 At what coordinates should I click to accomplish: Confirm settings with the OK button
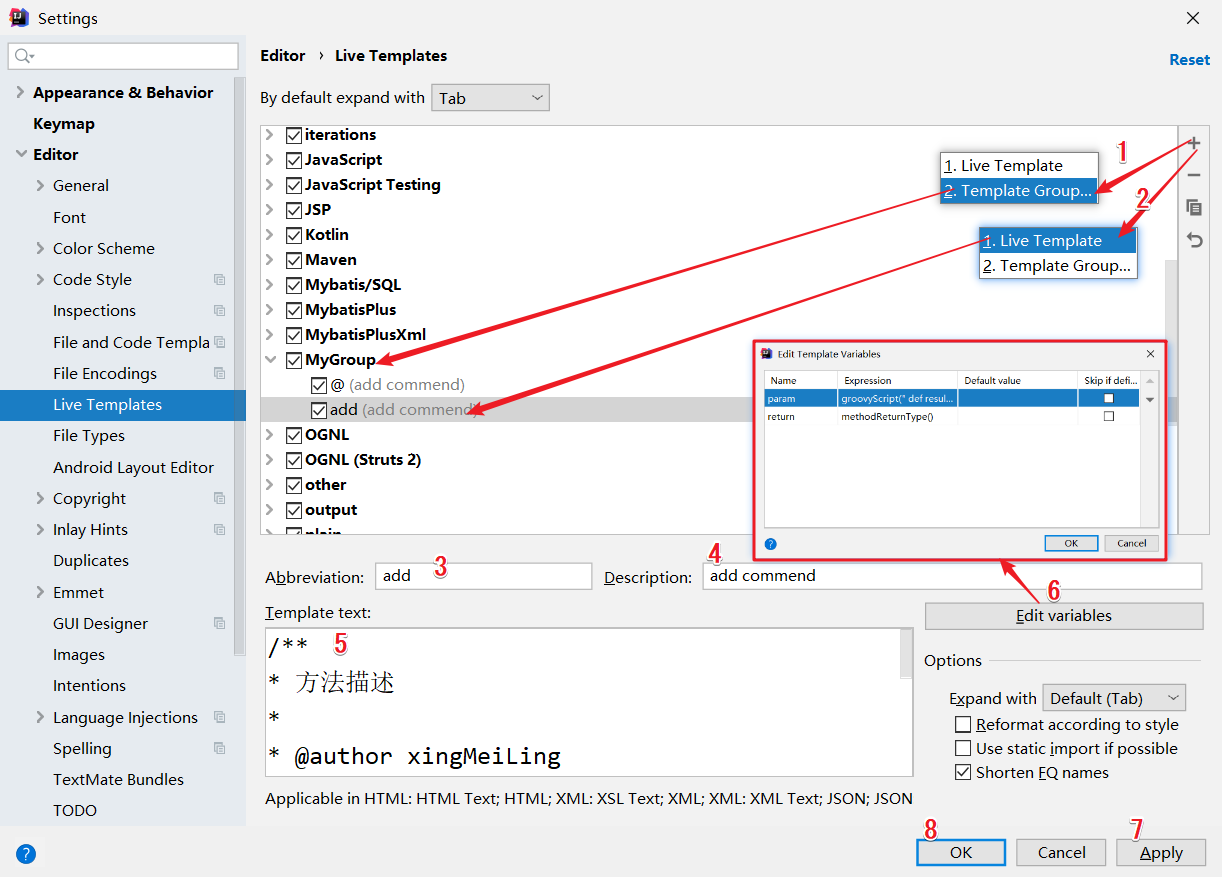[x=961, y=852]
